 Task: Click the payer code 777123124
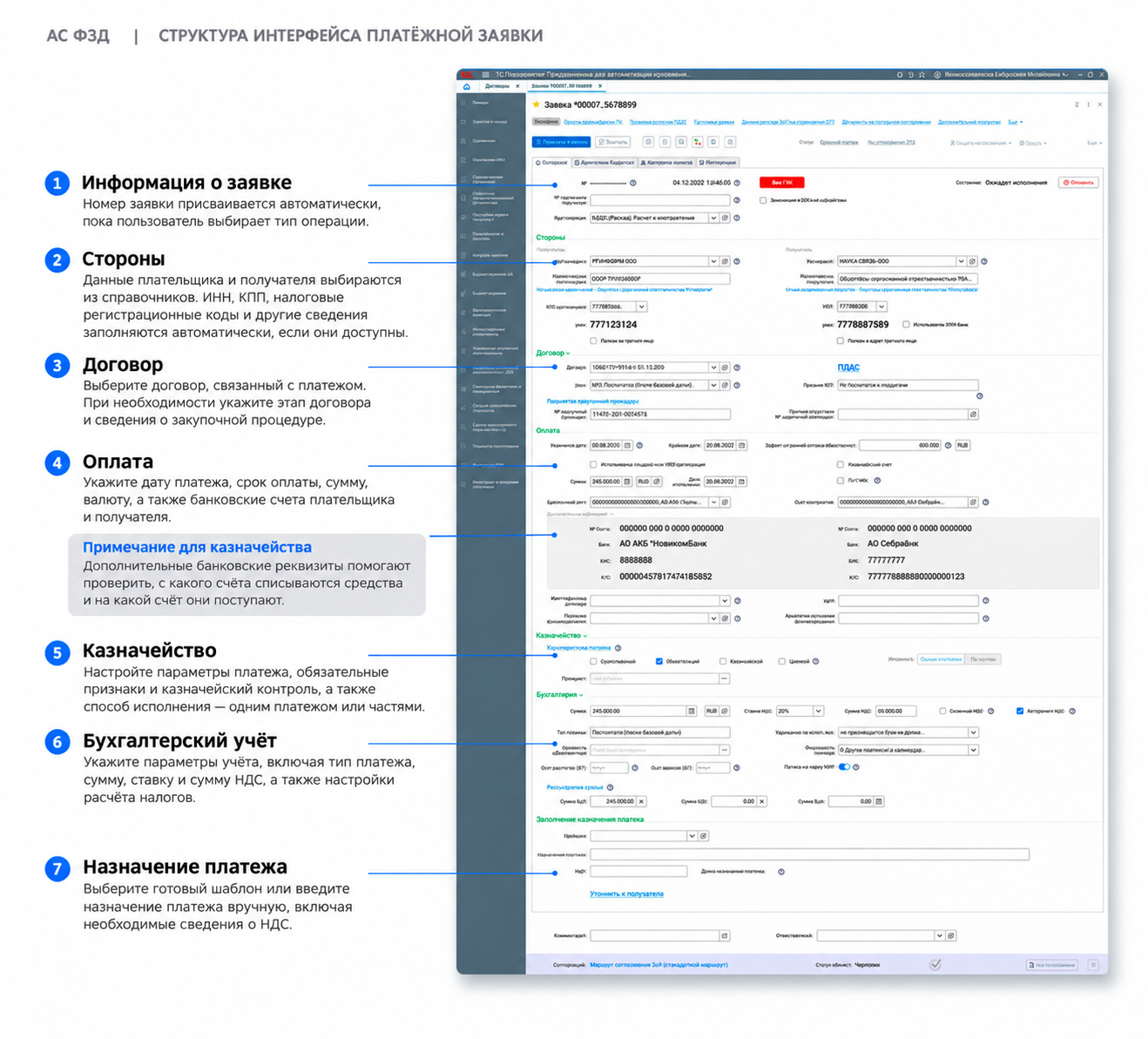[613, 325]
